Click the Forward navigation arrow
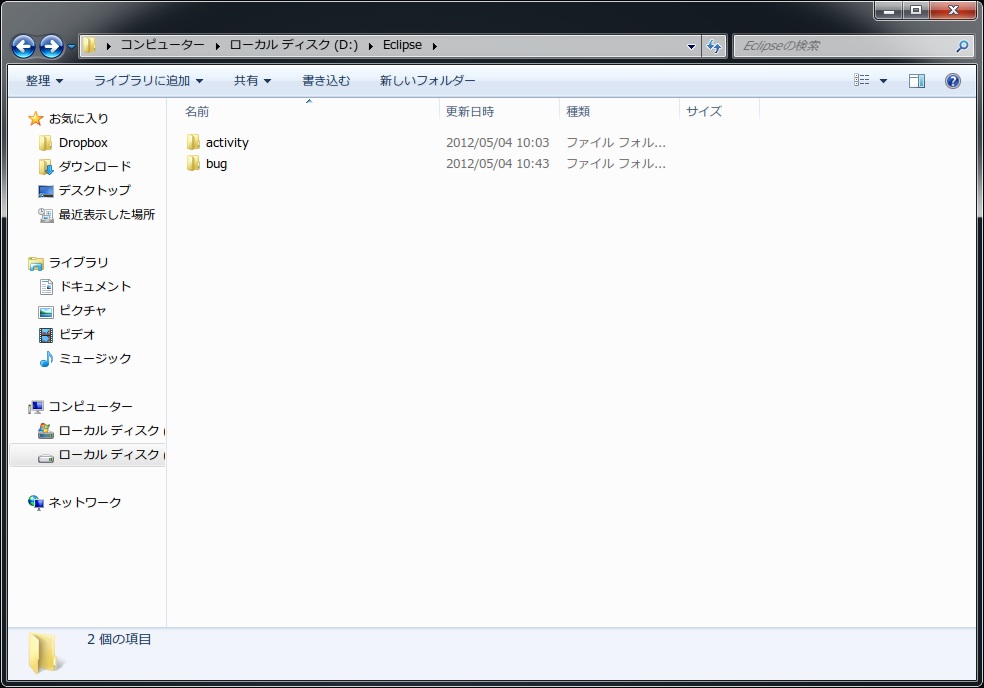This screenshot has width=984, height=688. pyautogui.click(x=51, y=46)
